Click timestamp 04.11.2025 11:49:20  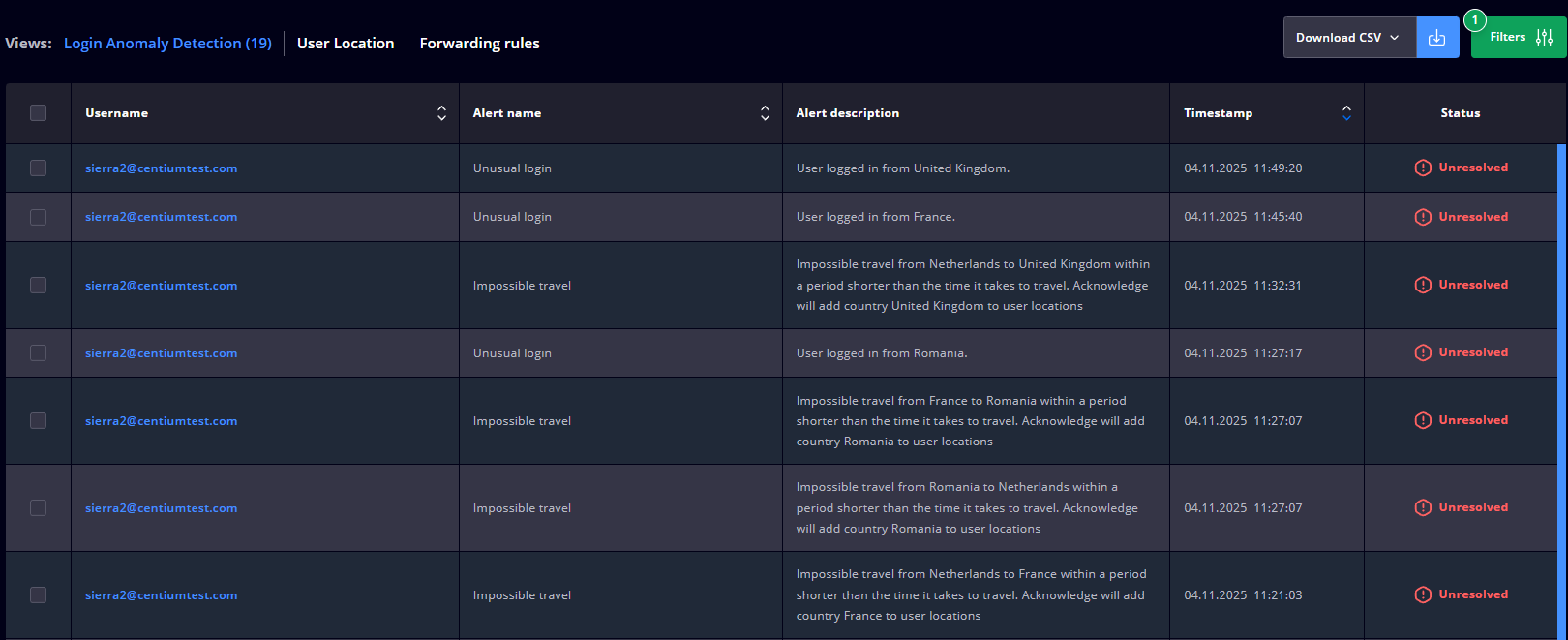pyautogui.click(x=1243, y=168)
